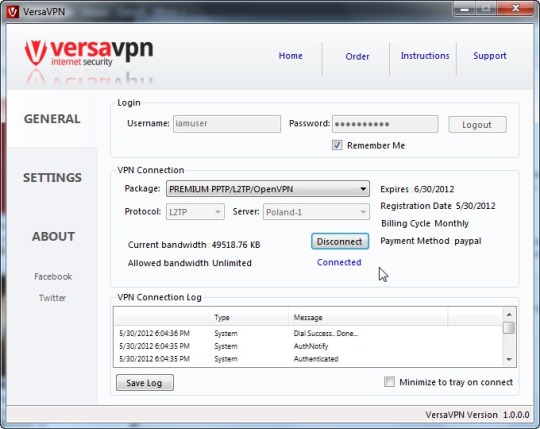Open the Facebook link in sidebar
The width and height of the screenshot is (540, 429).
(53, 276)
